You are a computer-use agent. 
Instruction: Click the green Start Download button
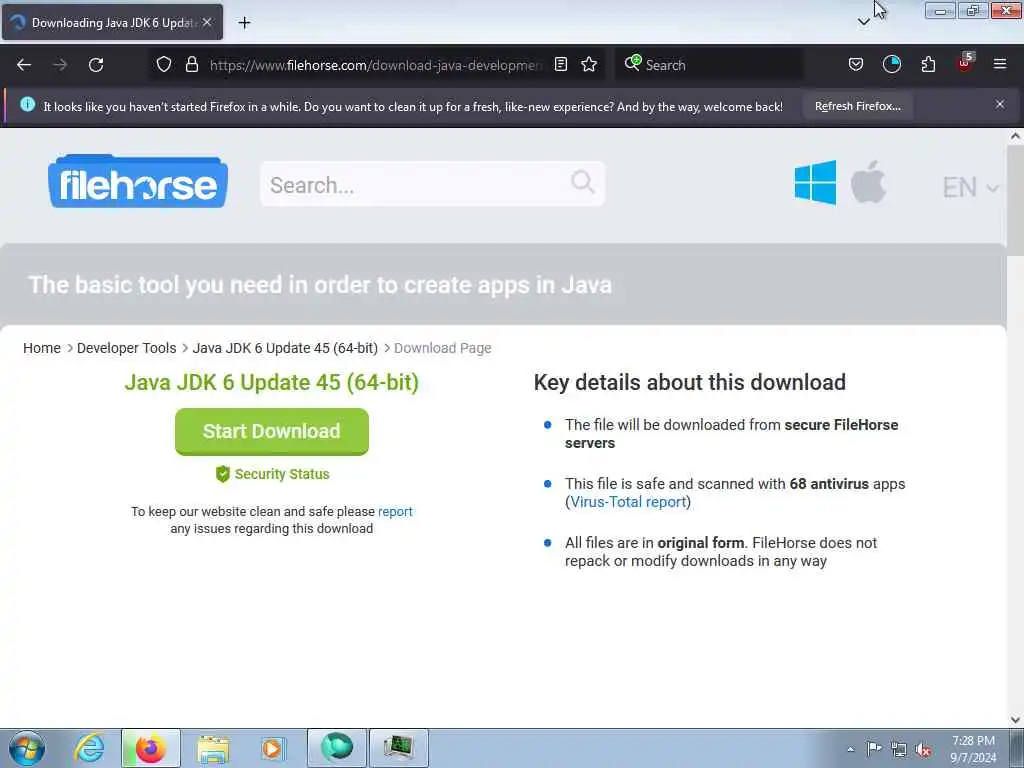[272, 432]
